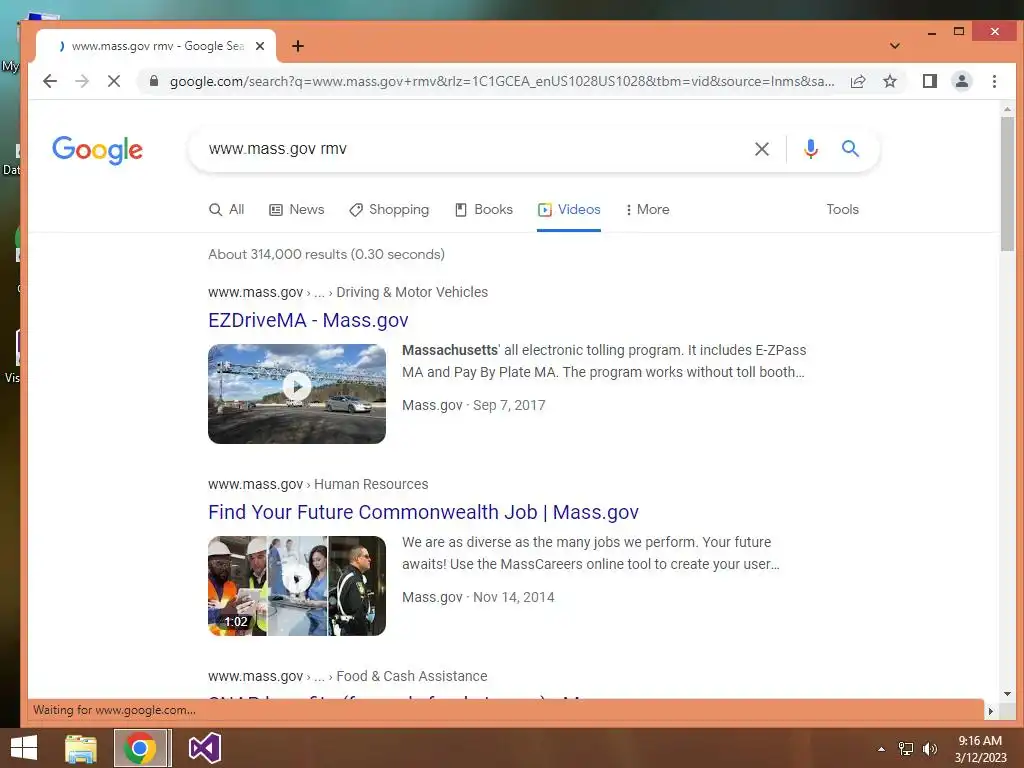Screen dimensions: 1024x768
Task: Click the vertical page scrollbar thumb
Action: click(1007, 184)
